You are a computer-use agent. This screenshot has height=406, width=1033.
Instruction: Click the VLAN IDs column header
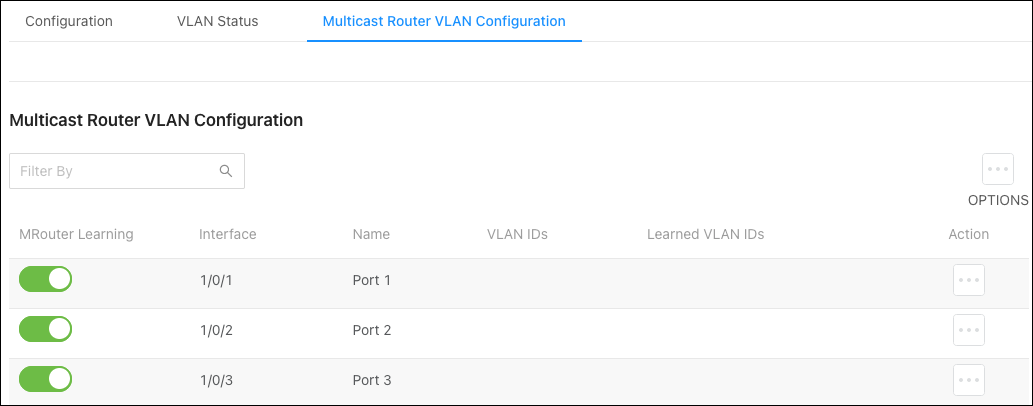(x=517, y=234)
